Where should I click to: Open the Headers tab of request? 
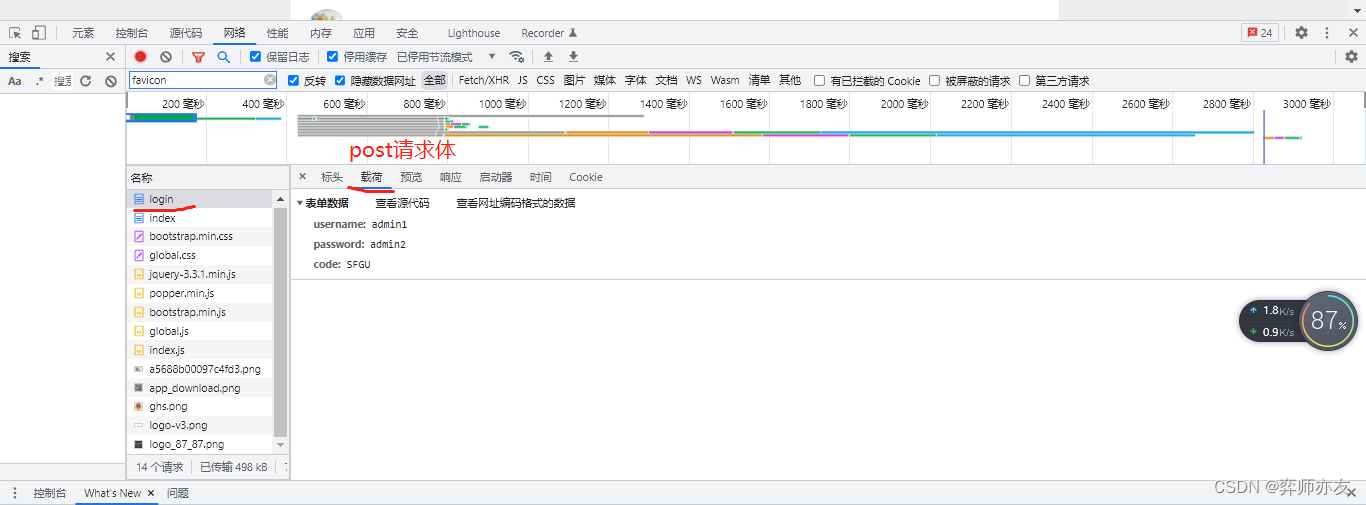[x=332, y=177]
